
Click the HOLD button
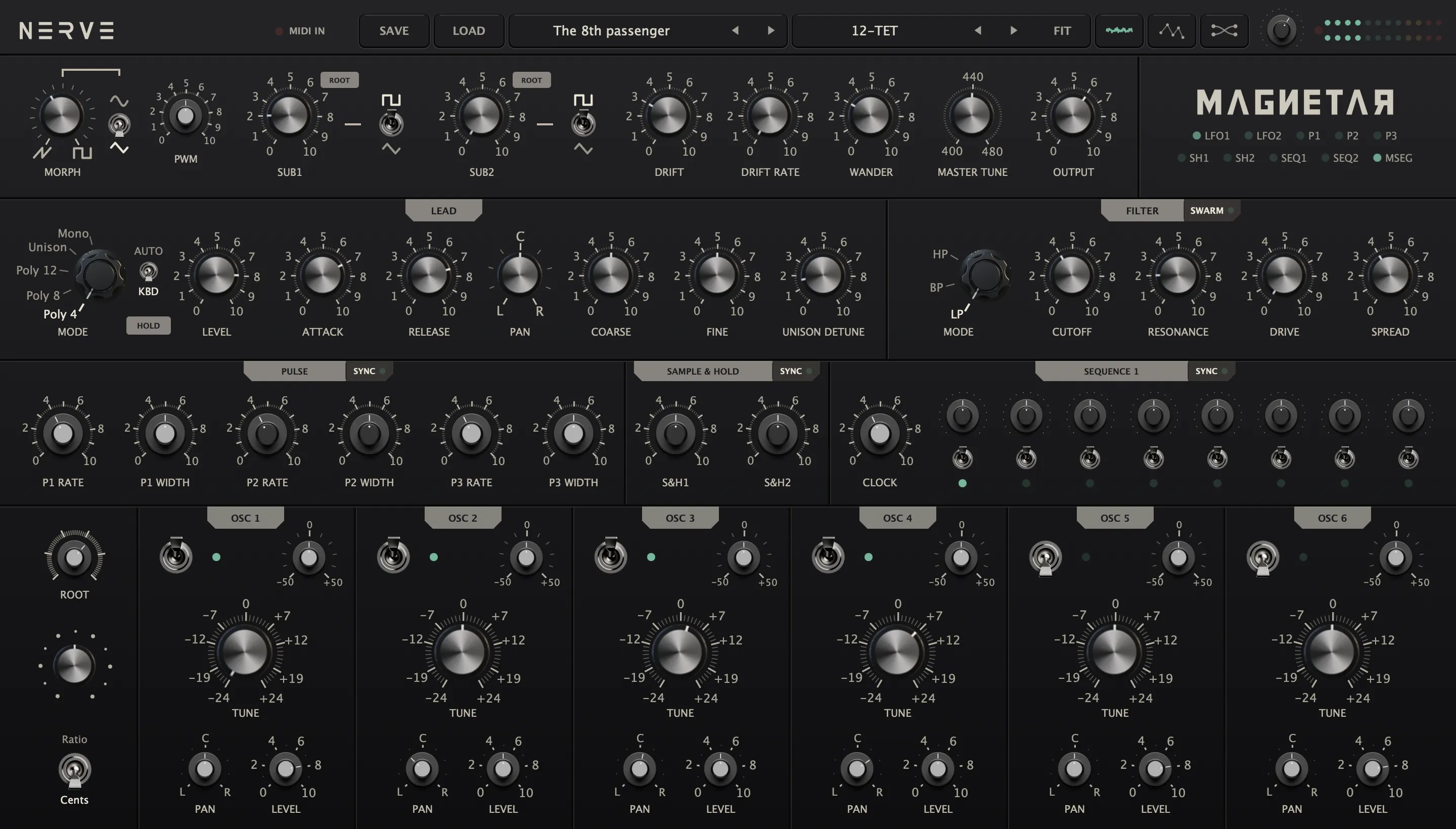(148, 326)
